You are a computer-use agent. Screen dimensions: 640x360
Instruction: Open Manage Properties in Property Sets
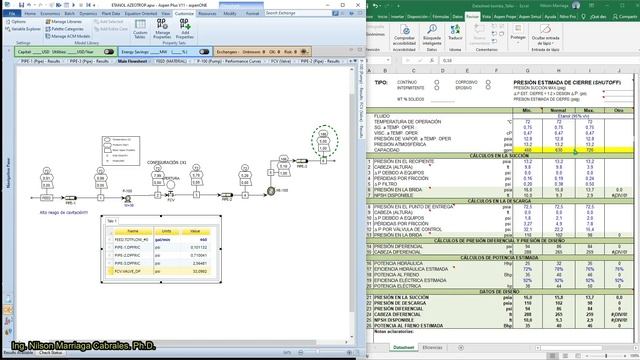tap(162, 29)
